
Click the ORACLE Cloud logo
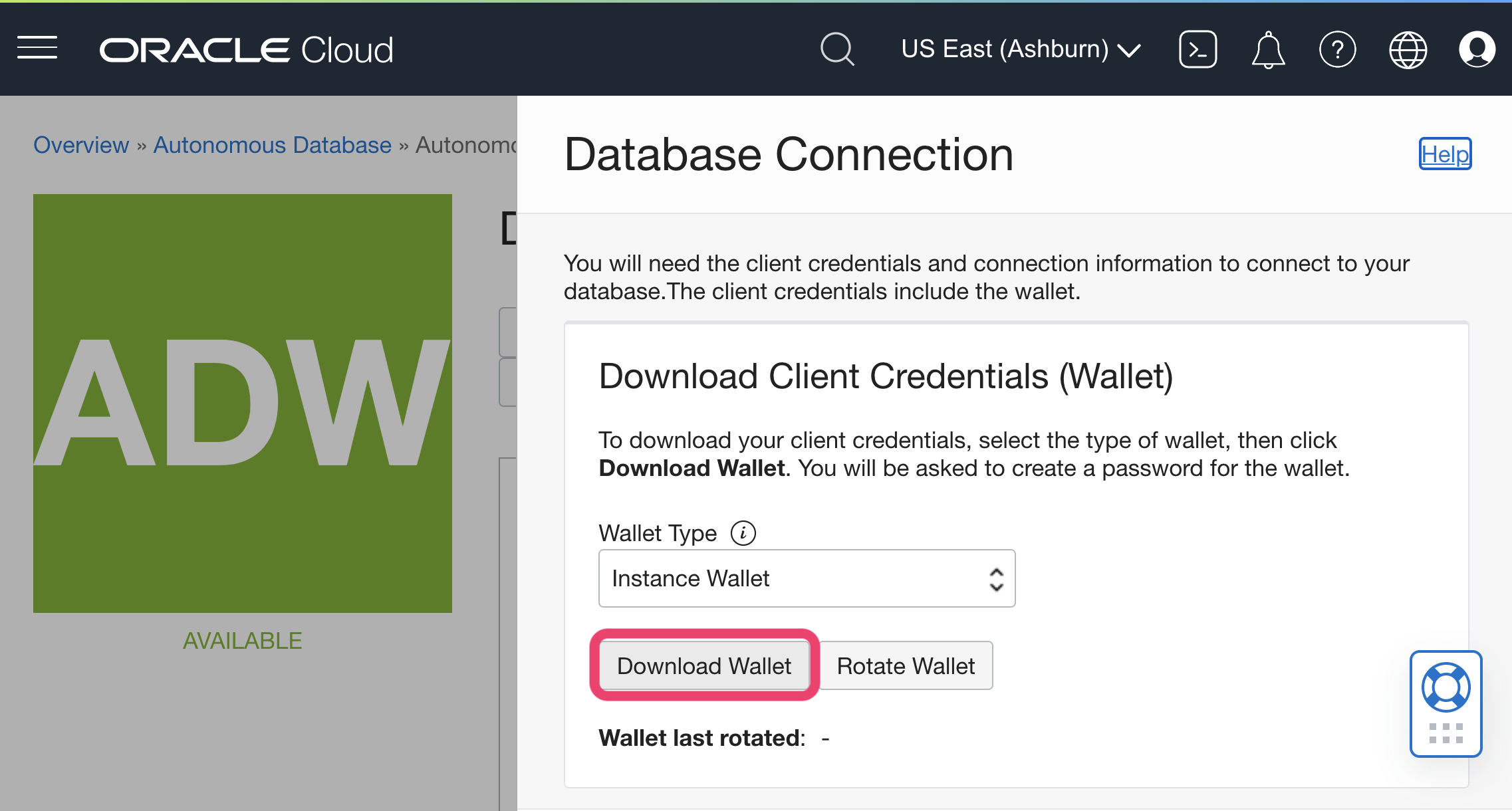[x=246, y=48]
